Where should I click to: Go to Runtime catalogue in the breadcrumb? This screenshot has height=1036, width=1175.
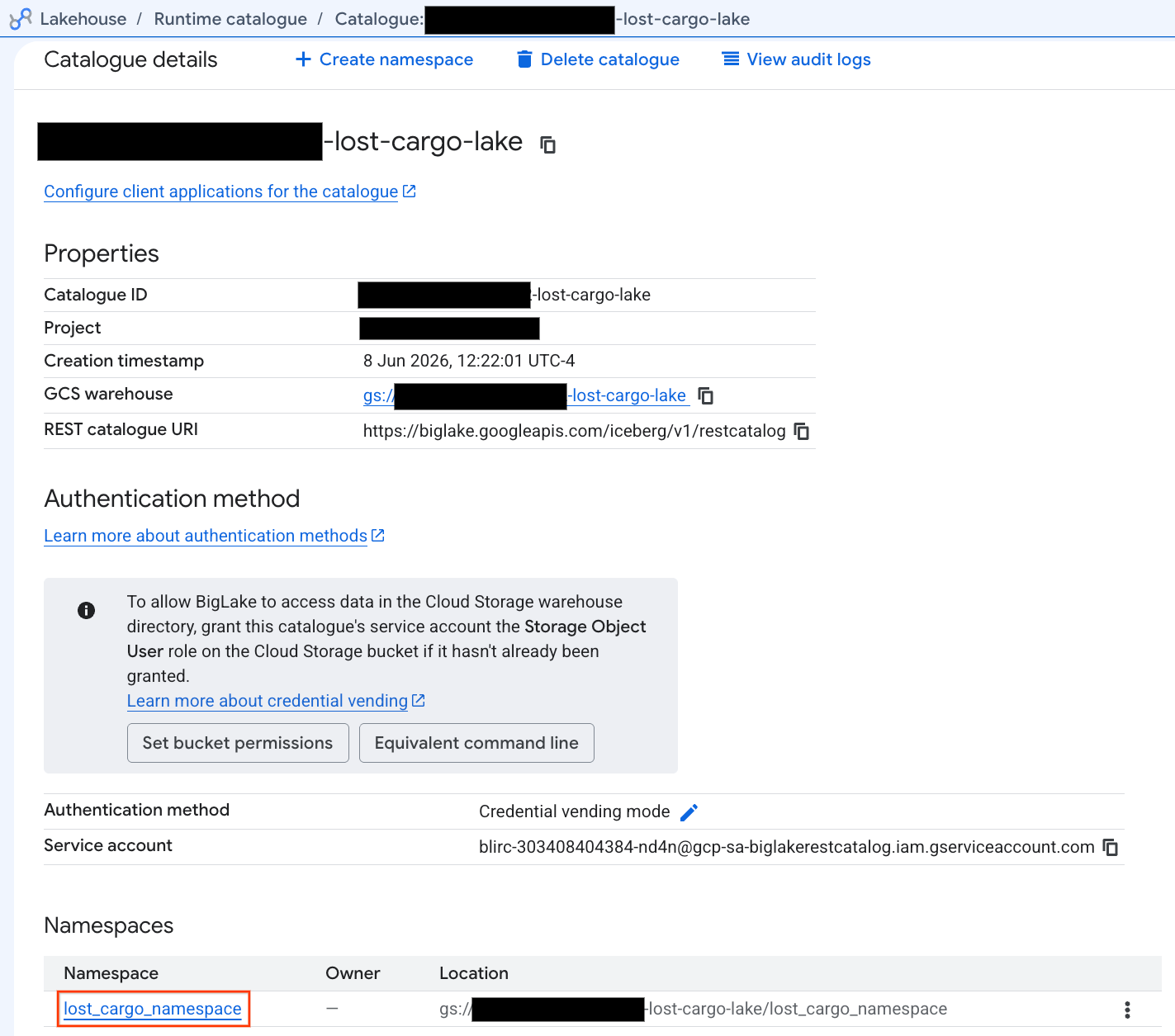click(x=230, y=19)
